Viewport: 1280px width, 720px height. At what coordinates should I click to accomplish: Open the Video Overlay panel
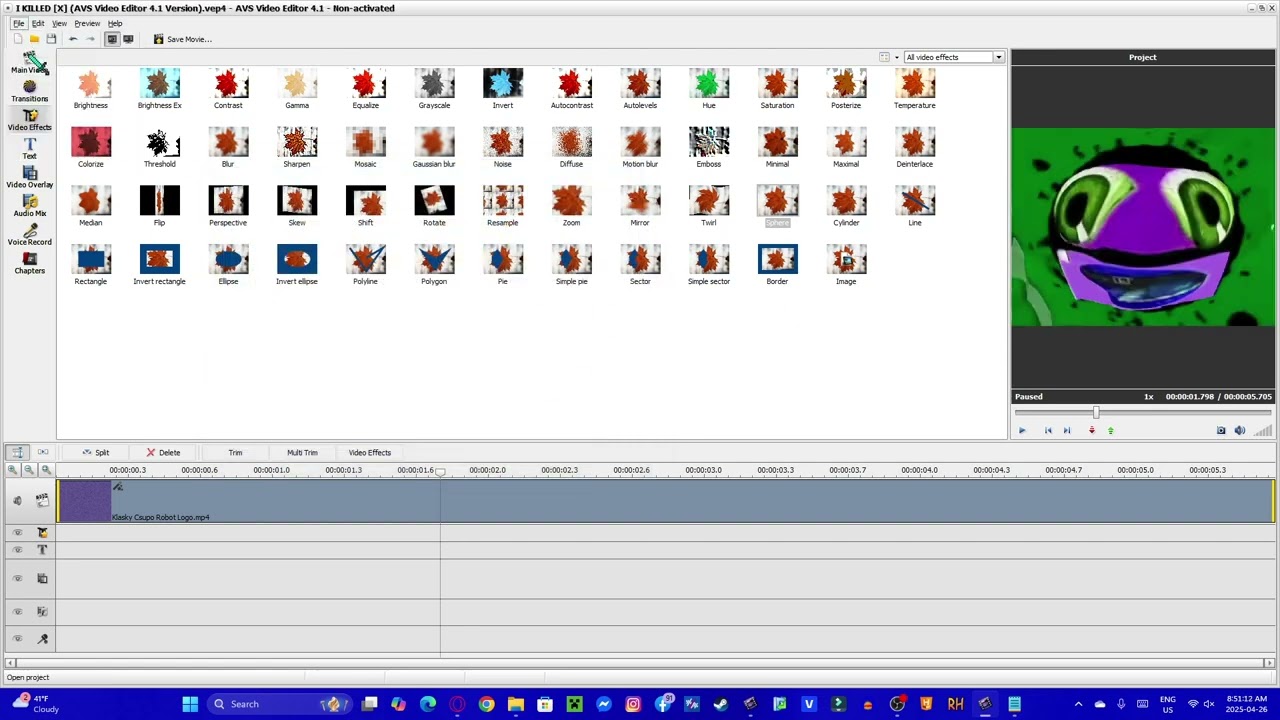click(x=29, y=178)
